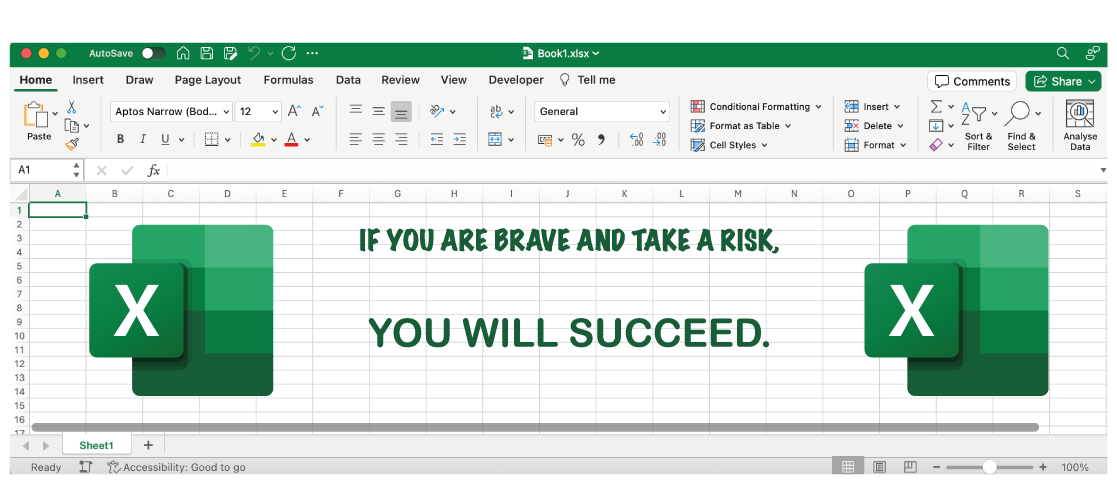
Task: Click the green Share button
Action: [x=1063, y=81]
